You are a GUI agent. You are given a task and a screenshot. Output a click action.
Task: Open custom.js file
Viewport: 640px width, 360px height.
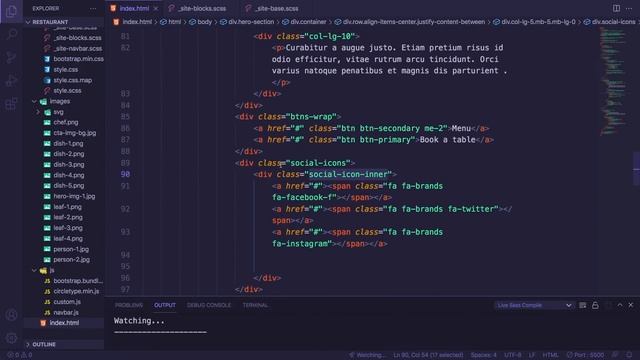point(67,302)
